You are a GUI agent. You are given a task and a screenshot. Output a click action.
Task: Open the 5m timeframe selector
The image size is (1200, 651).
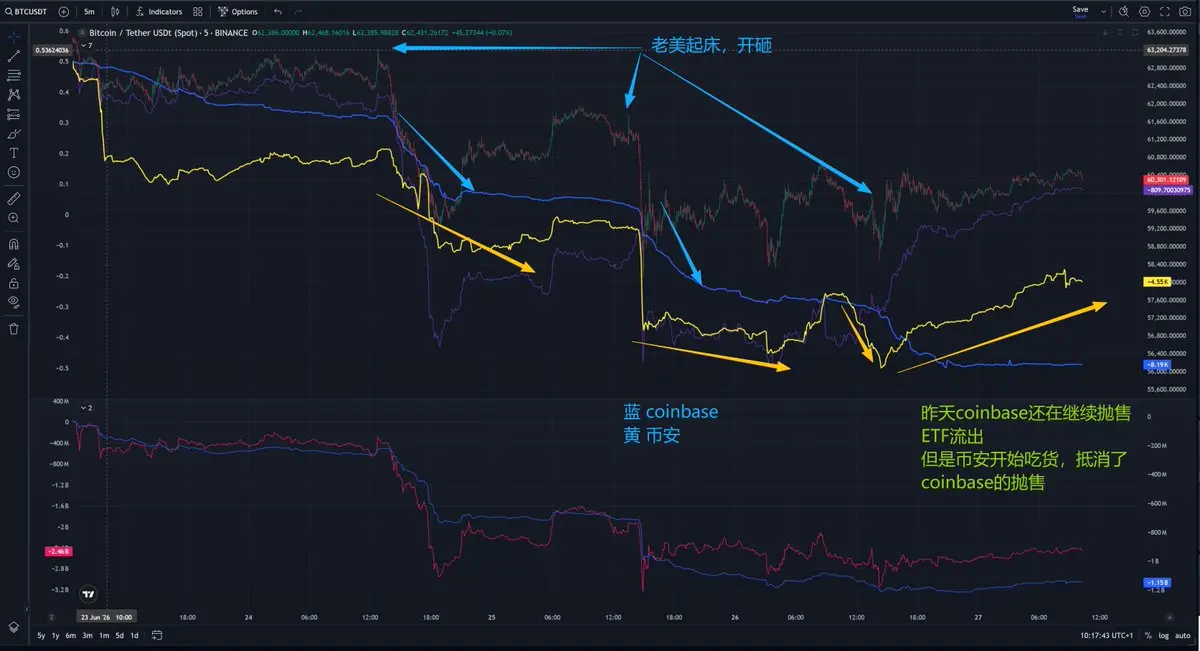tap(89, 12)
